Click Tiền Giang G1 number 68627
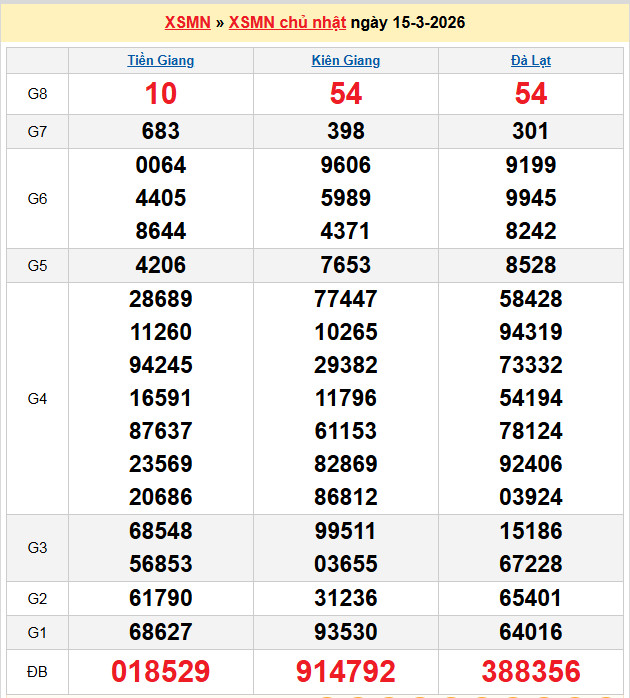This screenshot has width=630, height=698. coord(161,632)
